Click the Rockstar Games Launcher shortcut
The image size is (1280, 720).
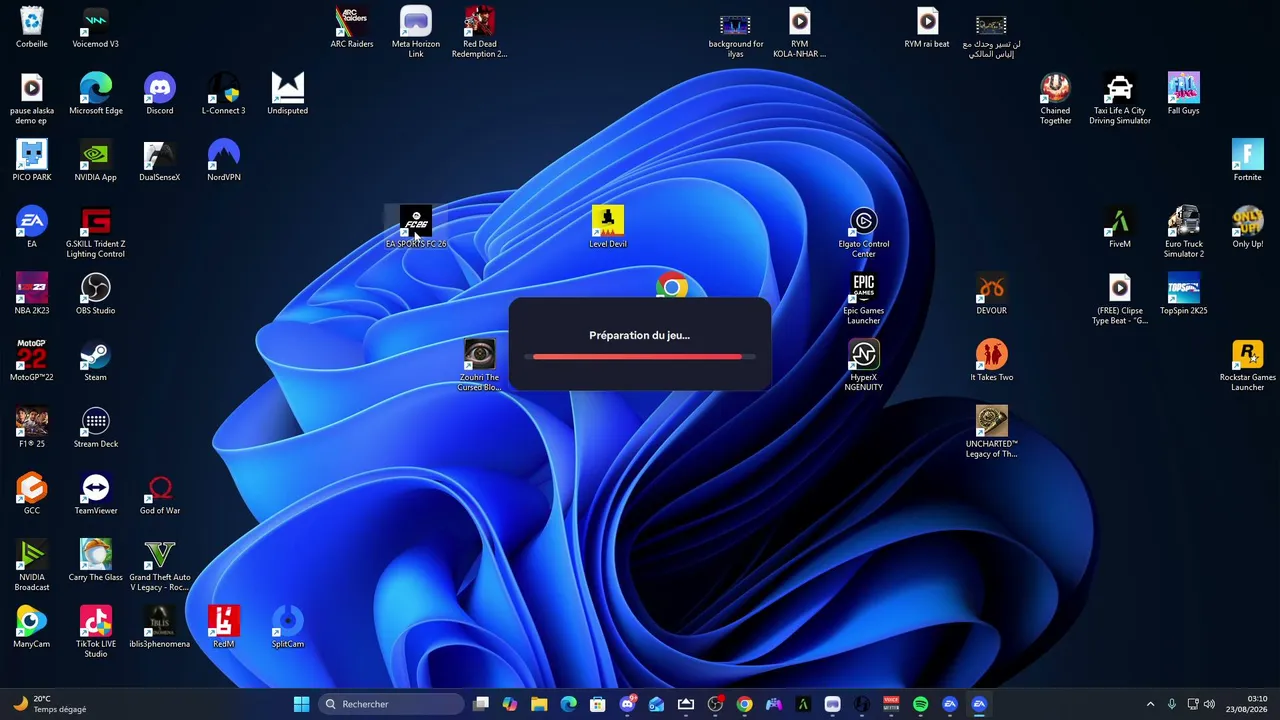pos(1248,365)
